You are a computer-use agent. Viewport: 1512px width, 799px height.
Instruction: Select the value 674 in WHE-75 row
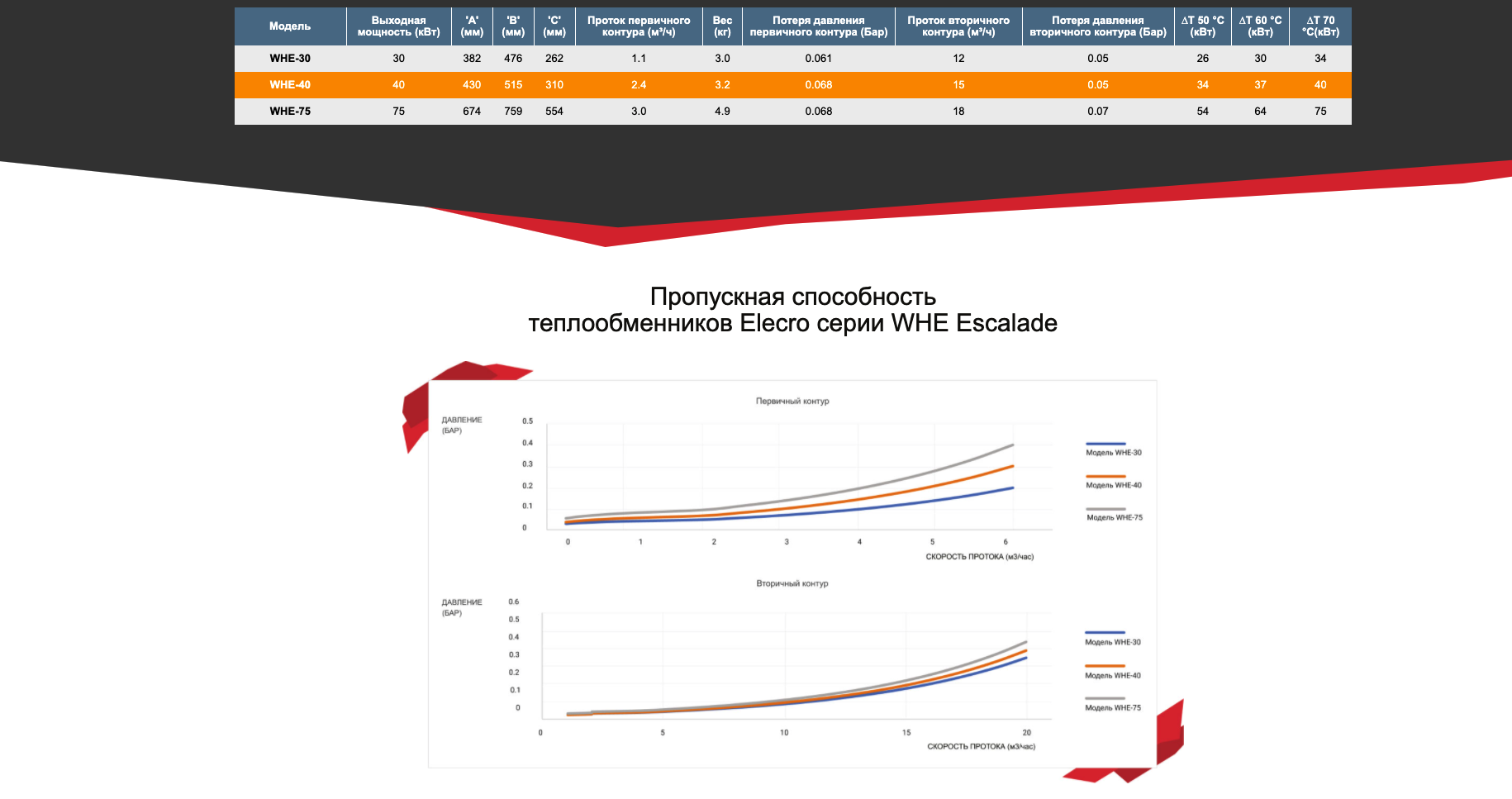[x=472, y=112]
